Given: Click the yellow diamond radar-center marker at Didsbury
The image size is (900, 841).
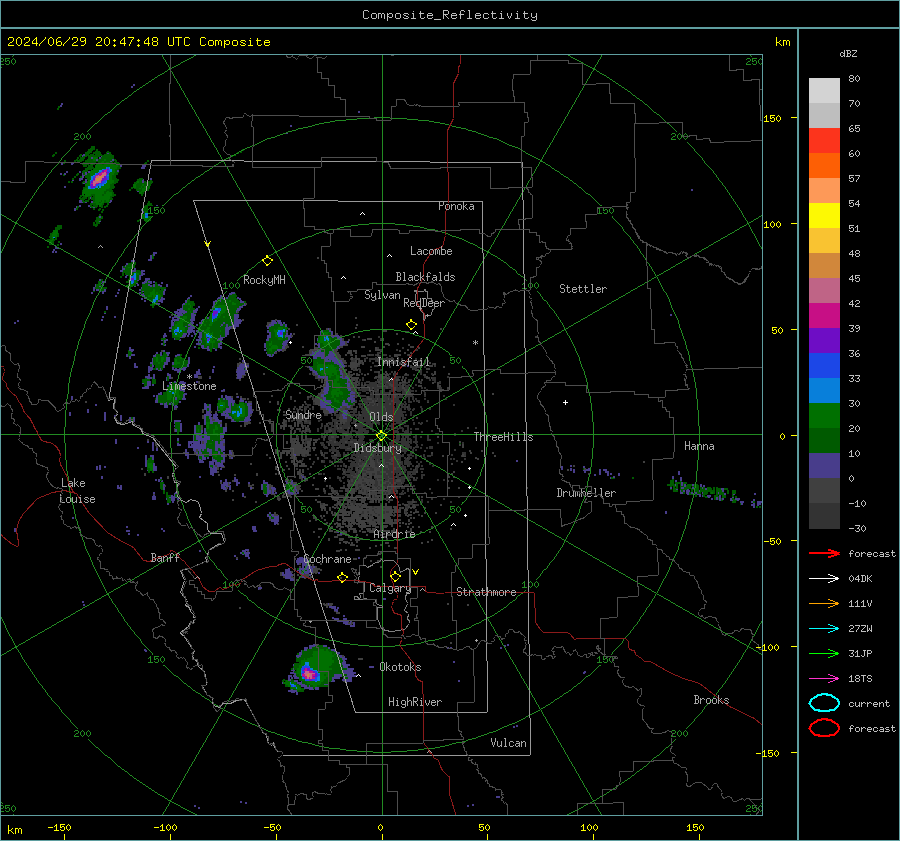Looking at the screenshot, I should [381, 436].
